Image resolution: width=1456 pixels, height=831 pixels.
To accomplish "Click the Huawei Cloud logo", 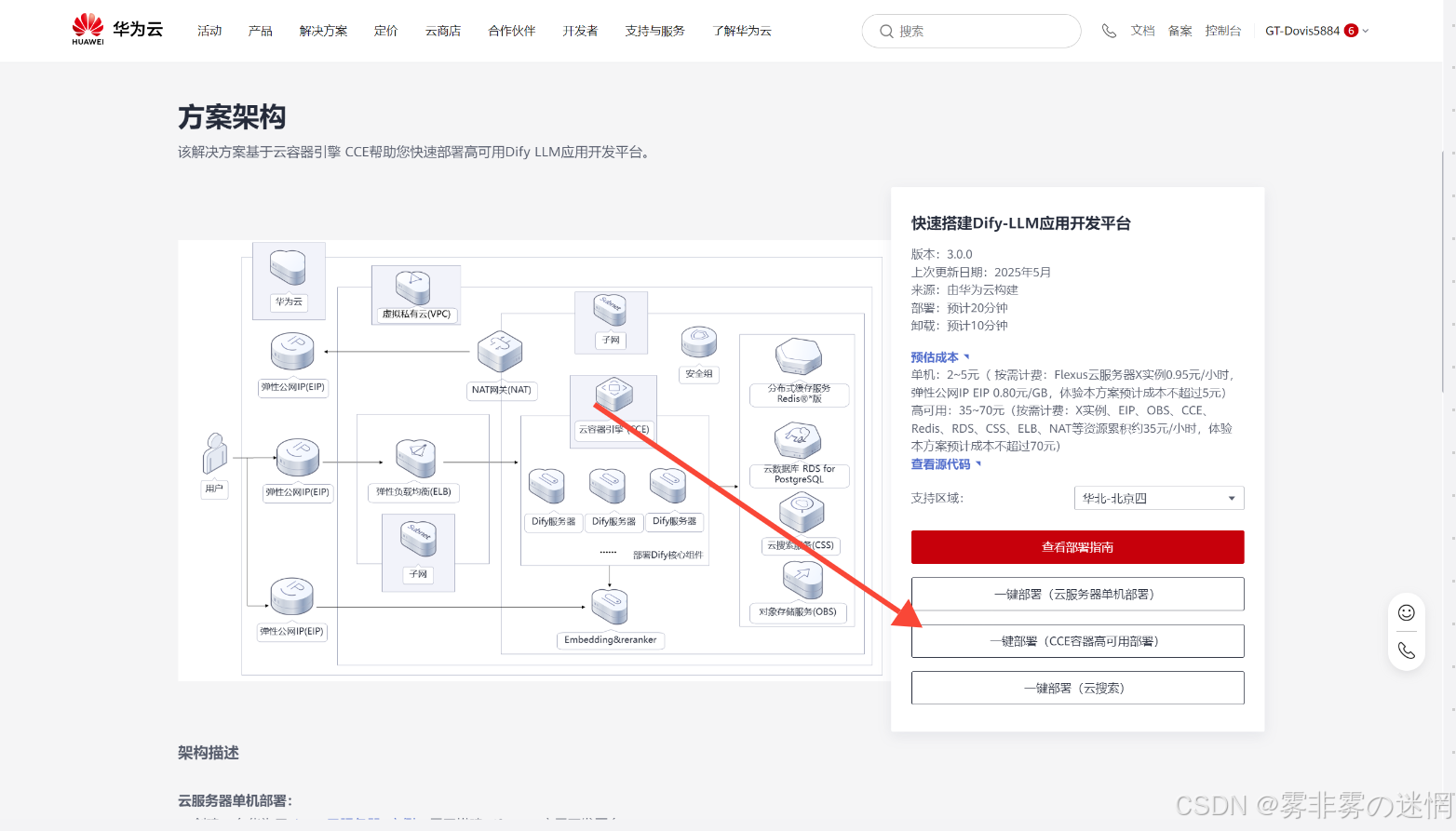I will point(117,30).
